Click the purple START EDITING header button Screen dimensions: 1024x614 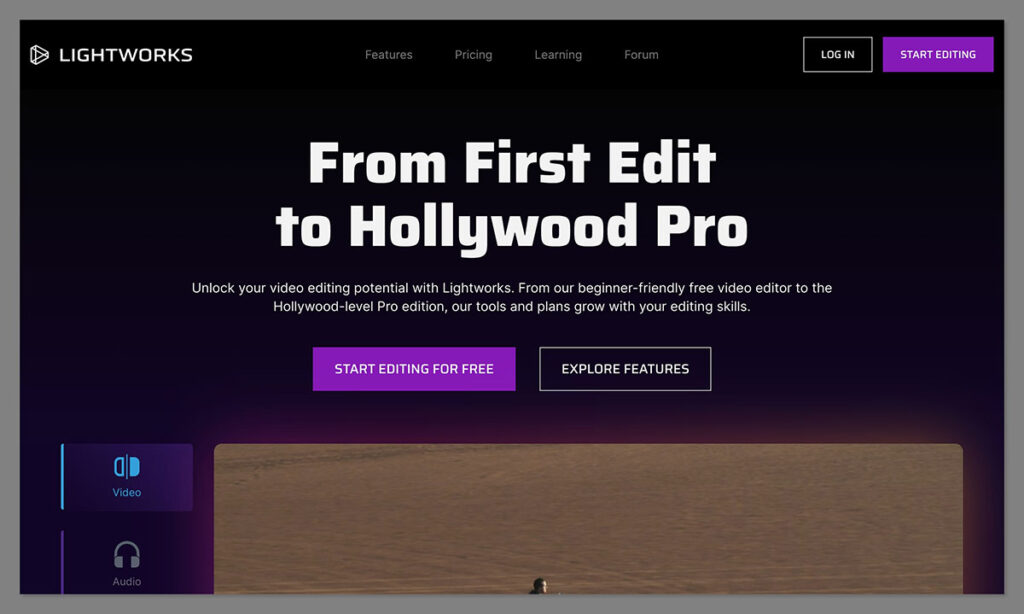[x=938, y=54]
